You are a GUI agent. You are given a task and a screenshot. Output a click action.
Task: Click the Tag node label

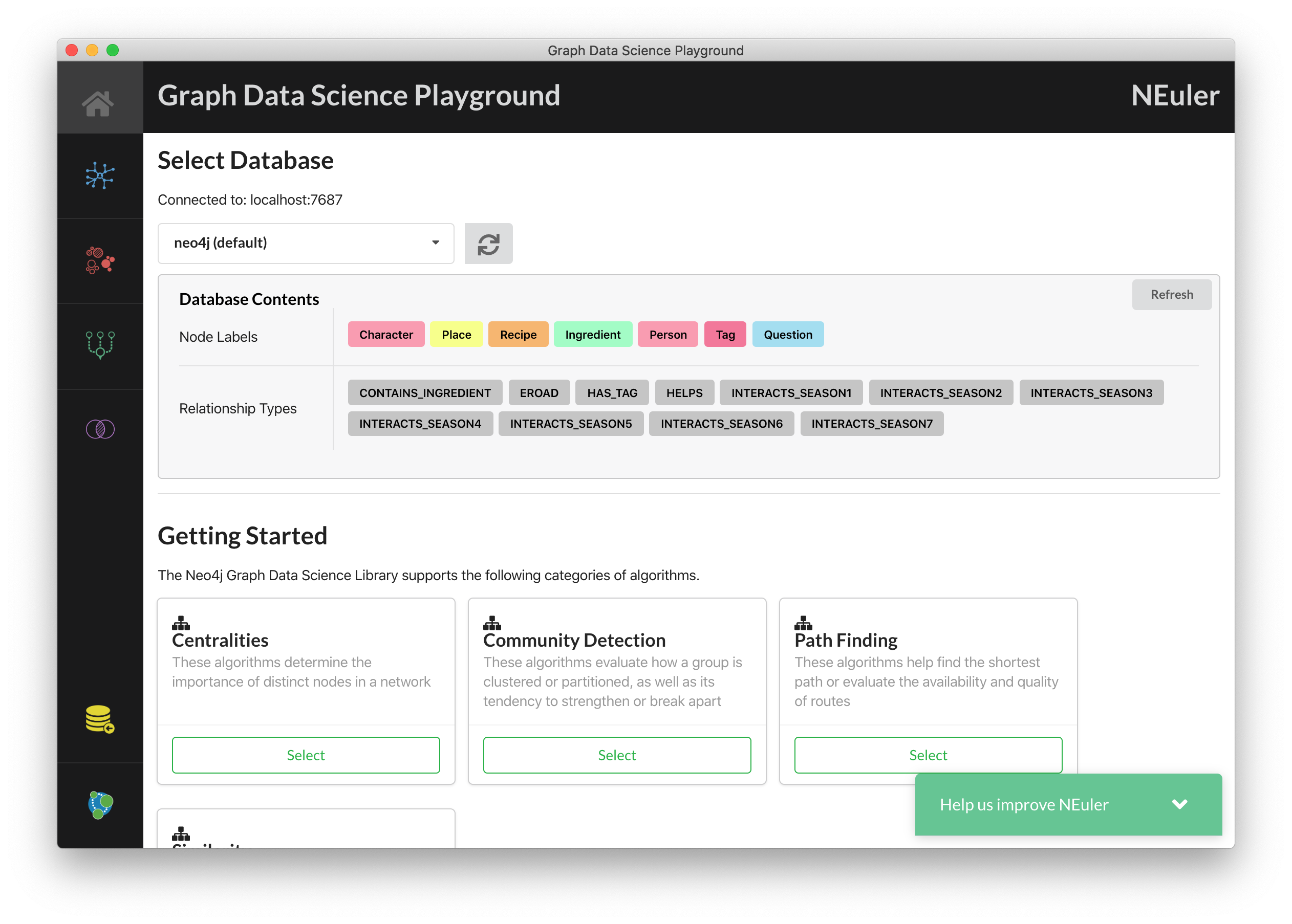pos(725,335)
